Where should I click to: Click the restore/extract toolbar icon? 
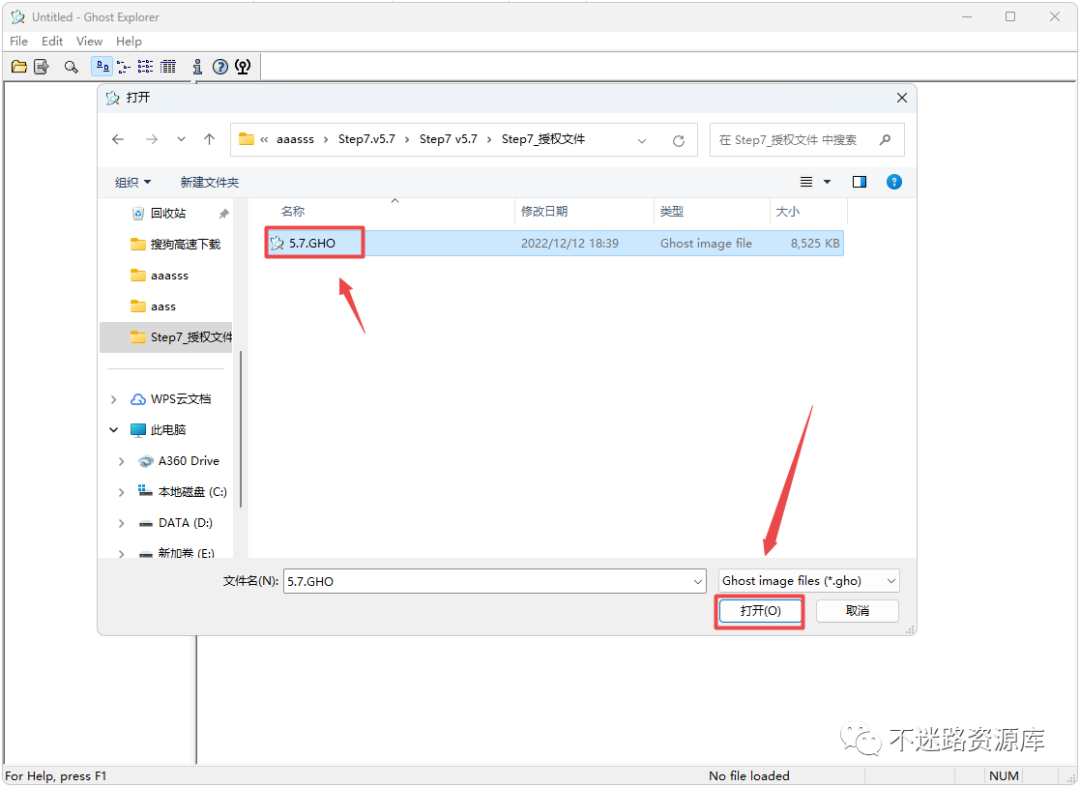(41, 67)
